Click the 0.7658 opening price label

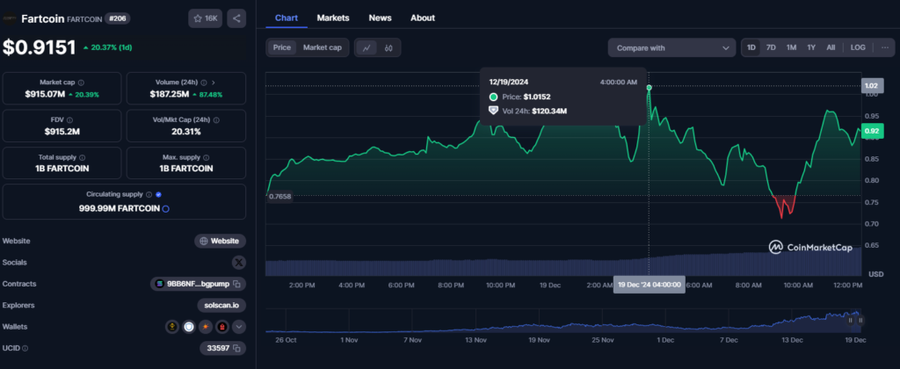click(280, 196)
